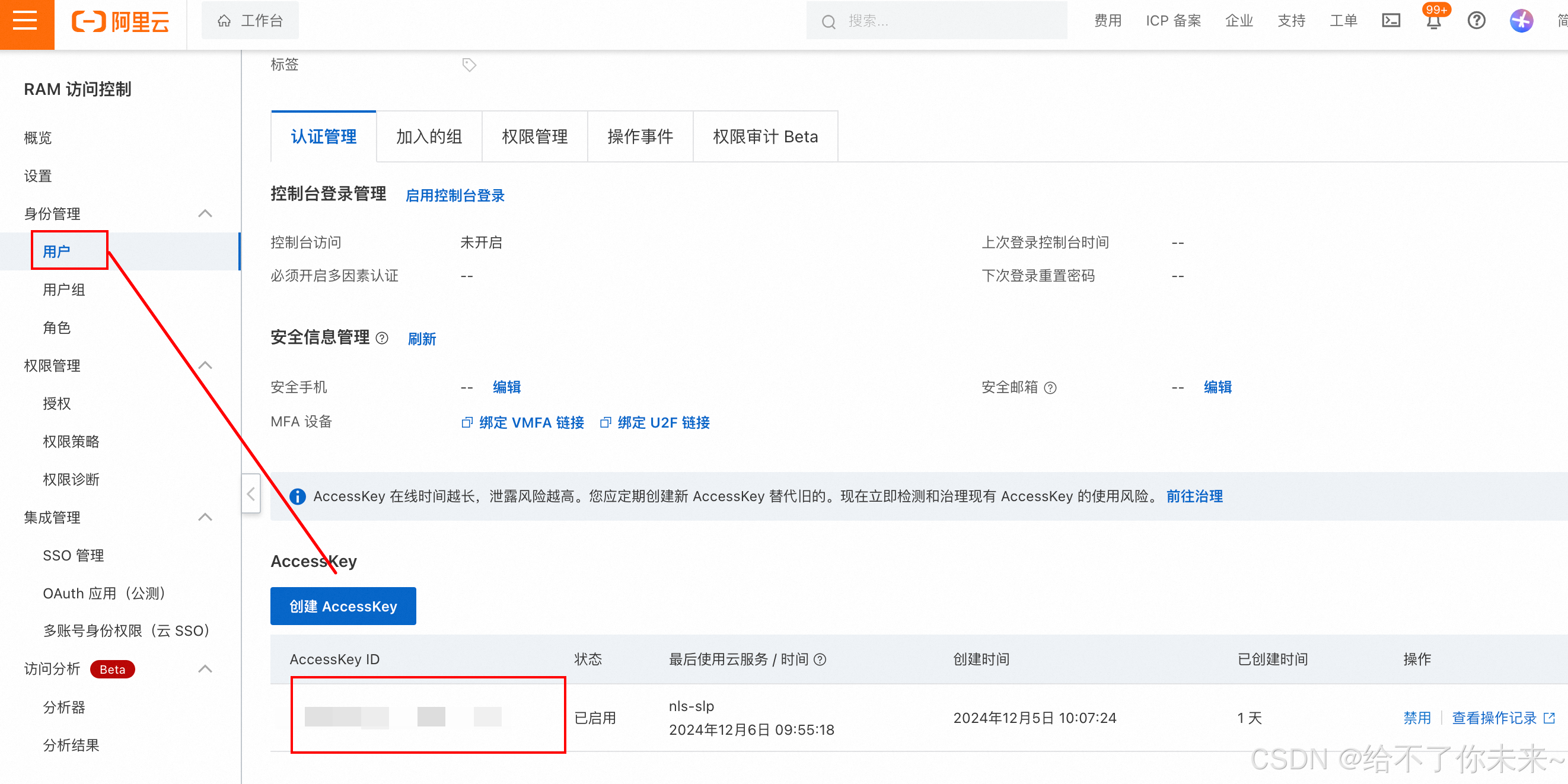Click the Alibaba Cloud logo
This screenshot has width=1568, height=784.
click(120, 22)
